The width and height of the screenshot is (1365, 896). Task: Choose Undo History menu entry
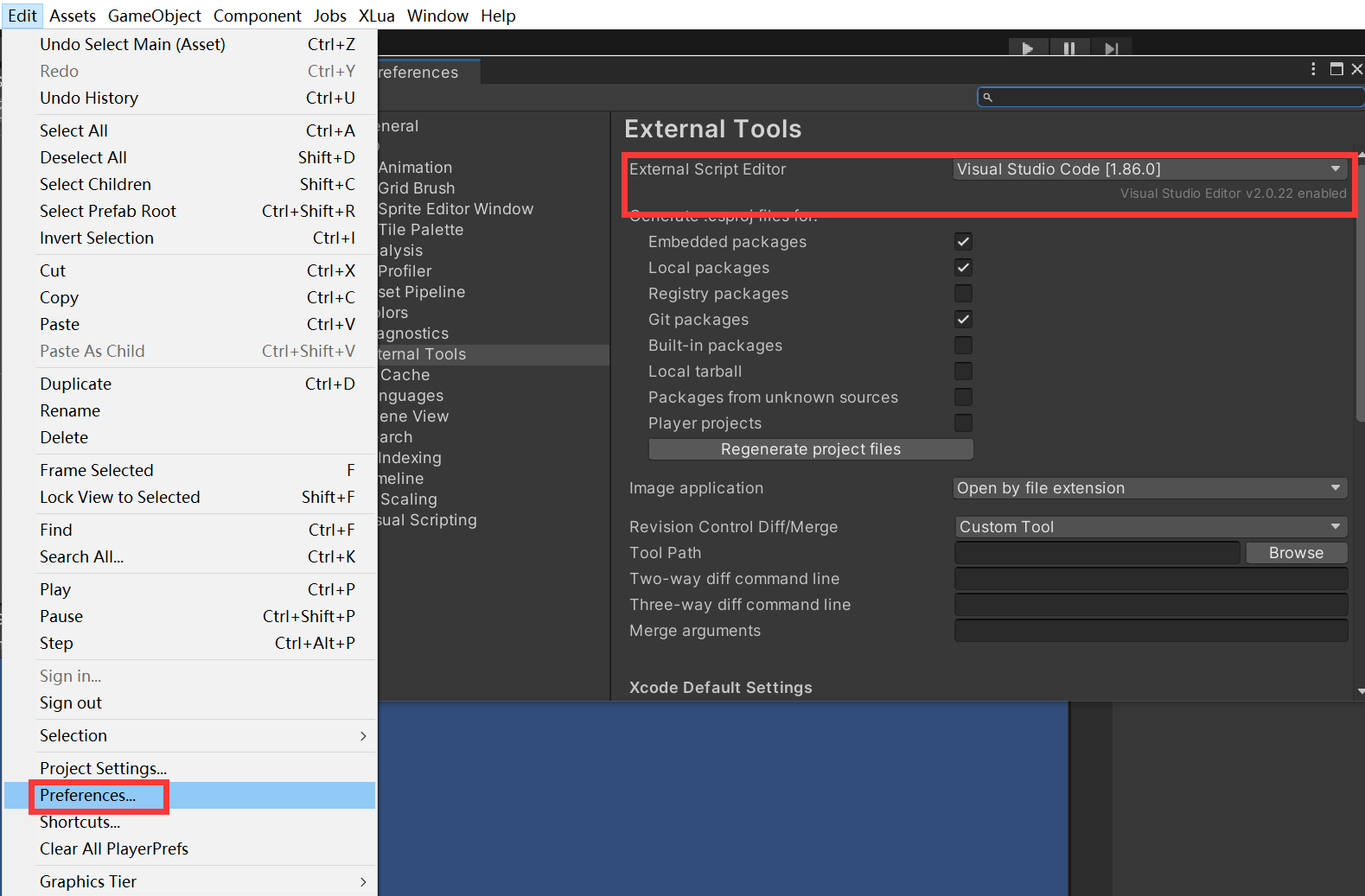[190, 98]
